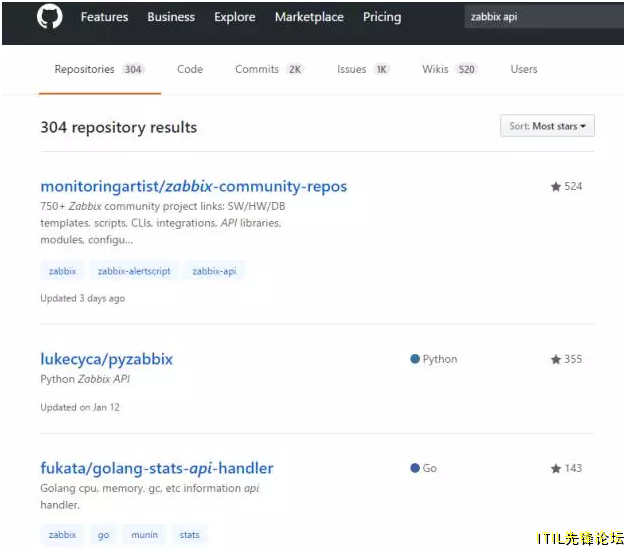This screenshot has height=549, width=624.
Task: Open Features in the top navigation
Action: click(x=105, y=17)
